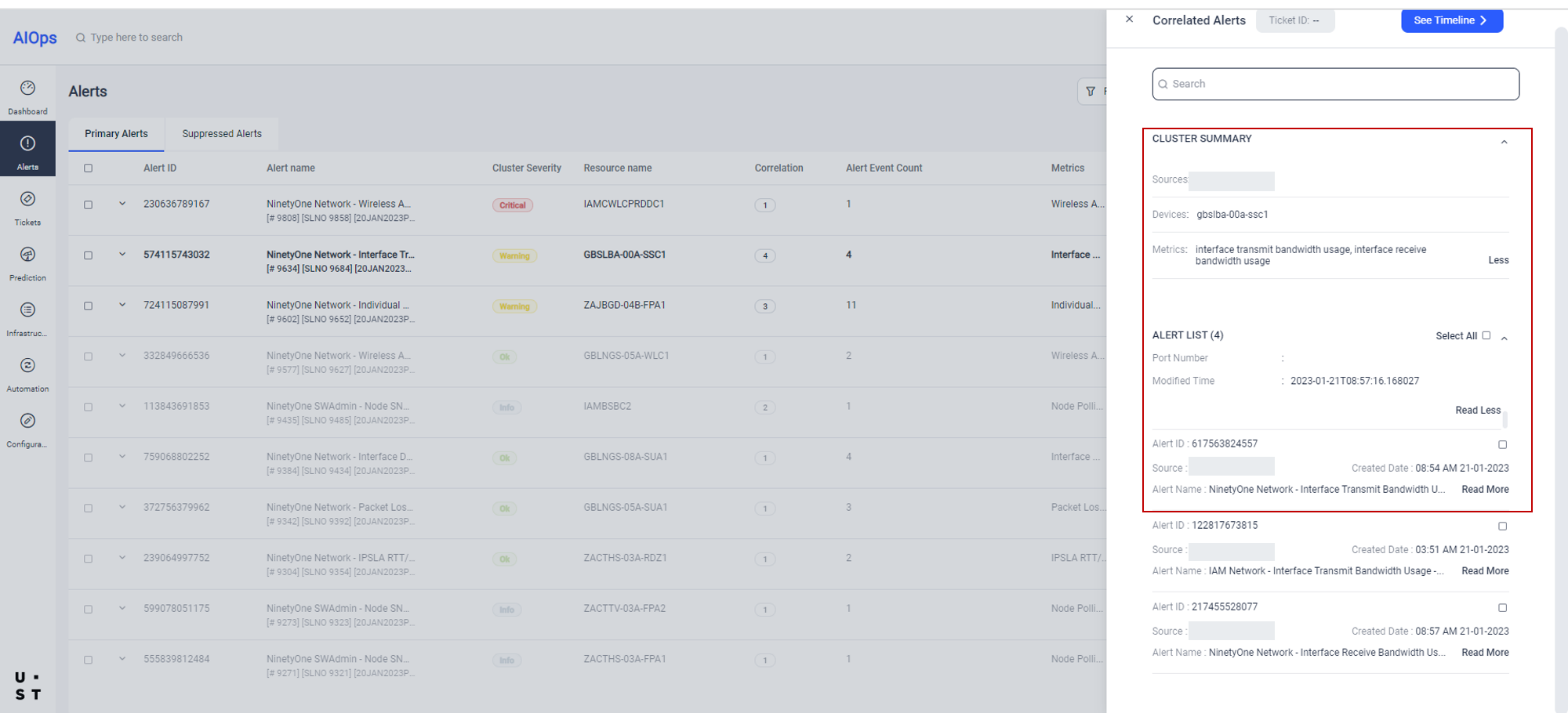Open the Configuration sidebar icon
This screenshot has height=713, width=1568.
pos(27,422)
